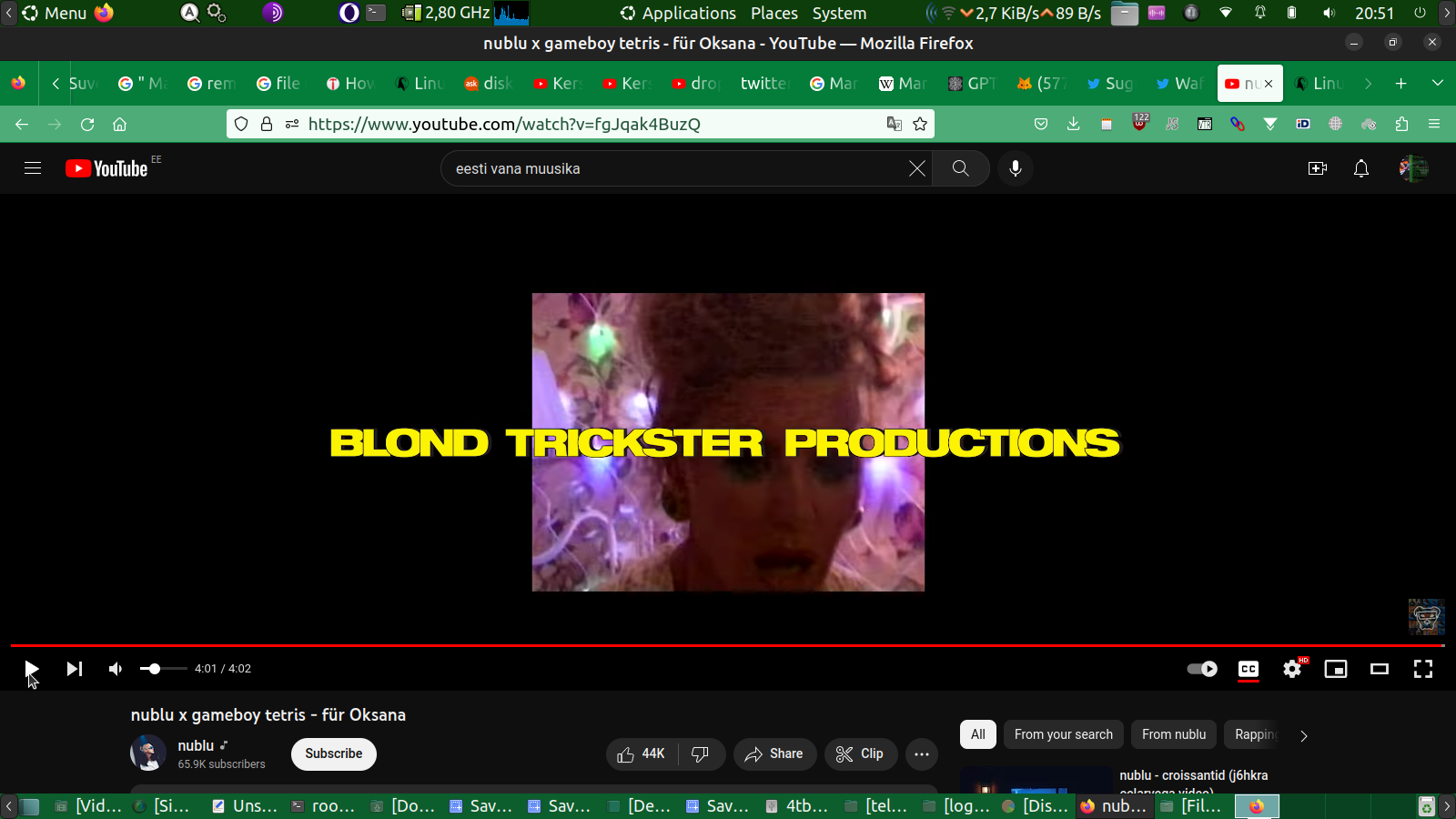This screenshot has width=1456, height=819.
Task: Open the account avatar menu
Action: click(1413, 168)
